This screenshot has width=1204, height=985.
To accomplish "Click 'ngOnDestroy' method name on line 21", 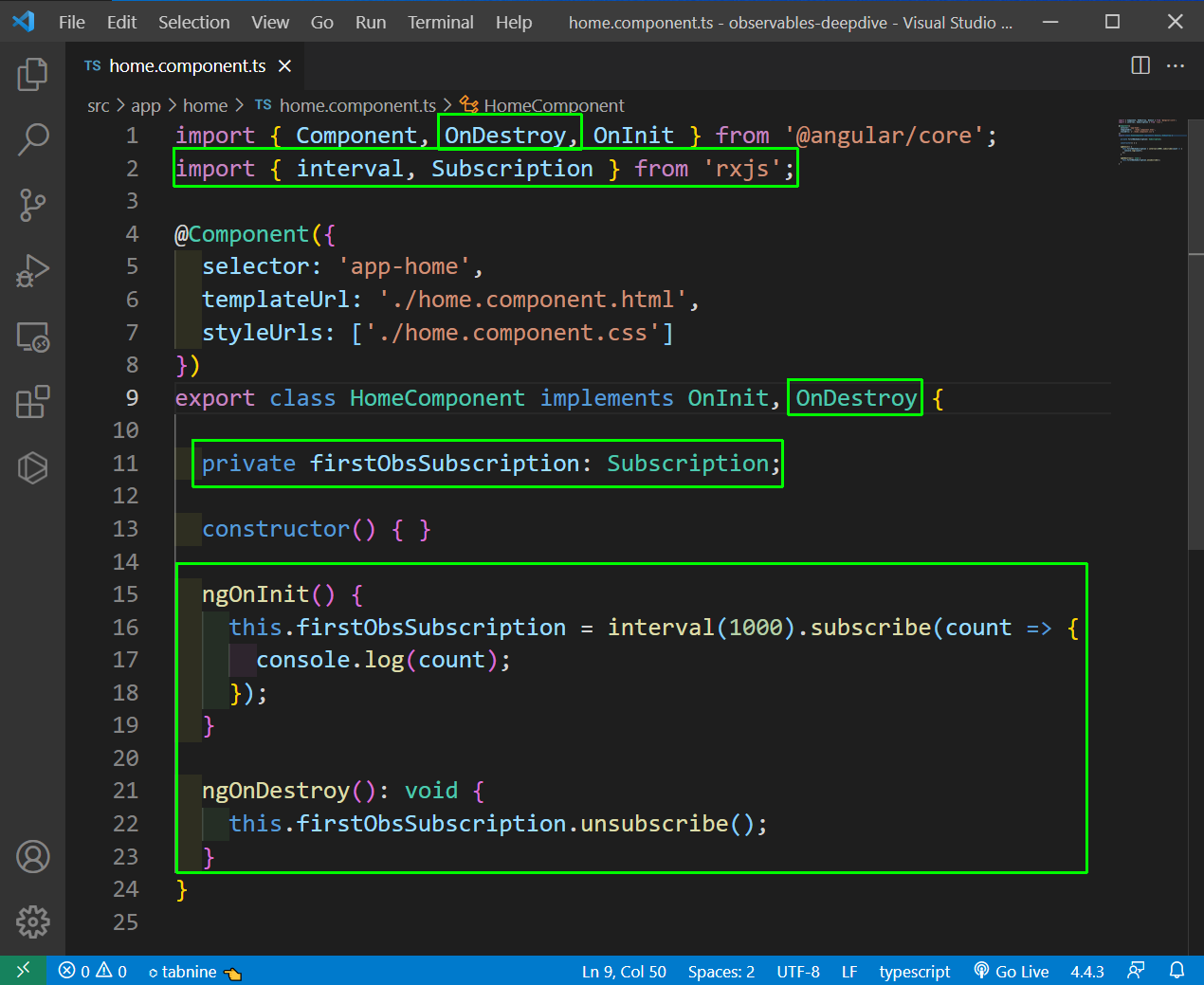I will coord(276,791).
